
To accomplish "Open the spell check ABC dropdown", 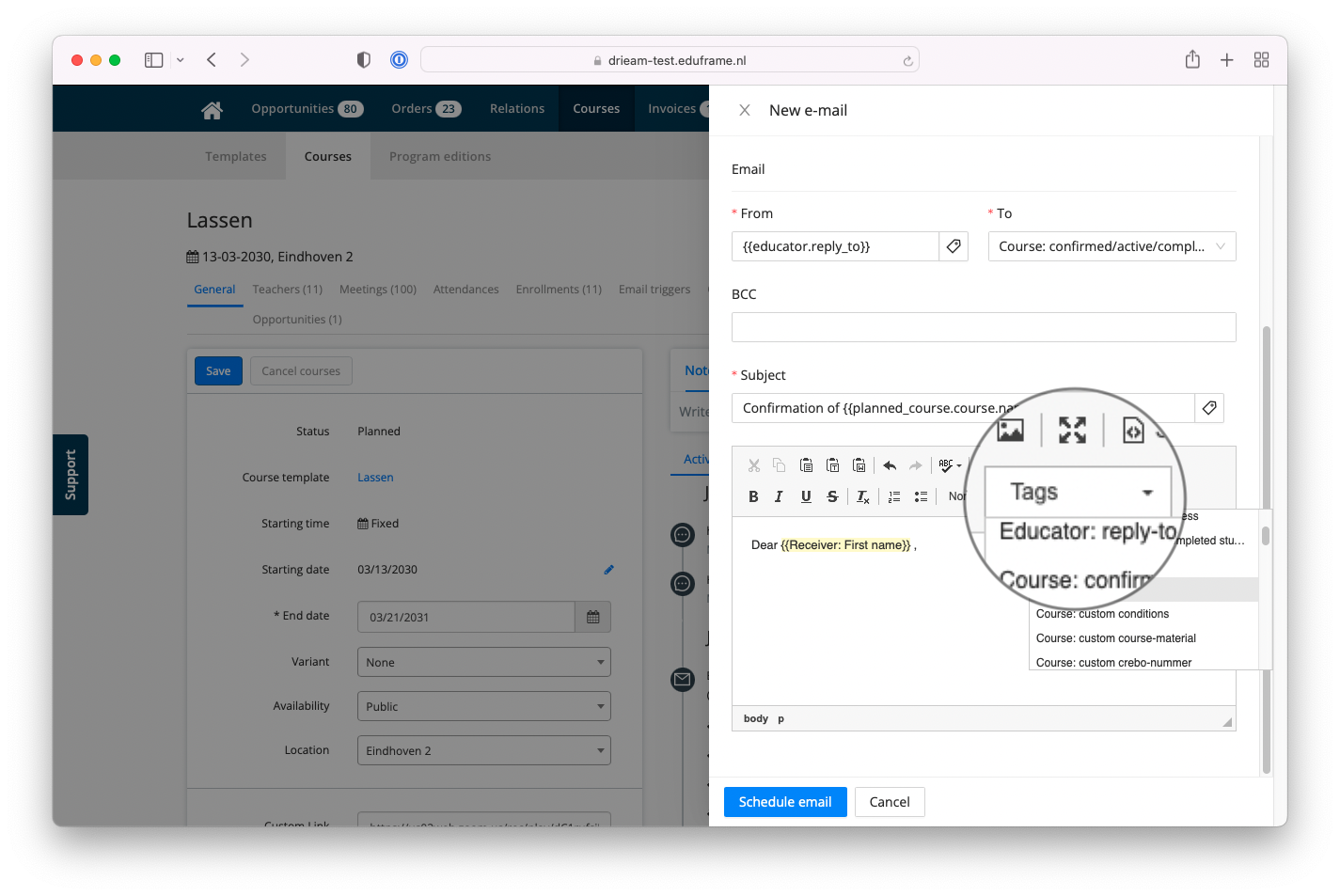I will point(950,465).
